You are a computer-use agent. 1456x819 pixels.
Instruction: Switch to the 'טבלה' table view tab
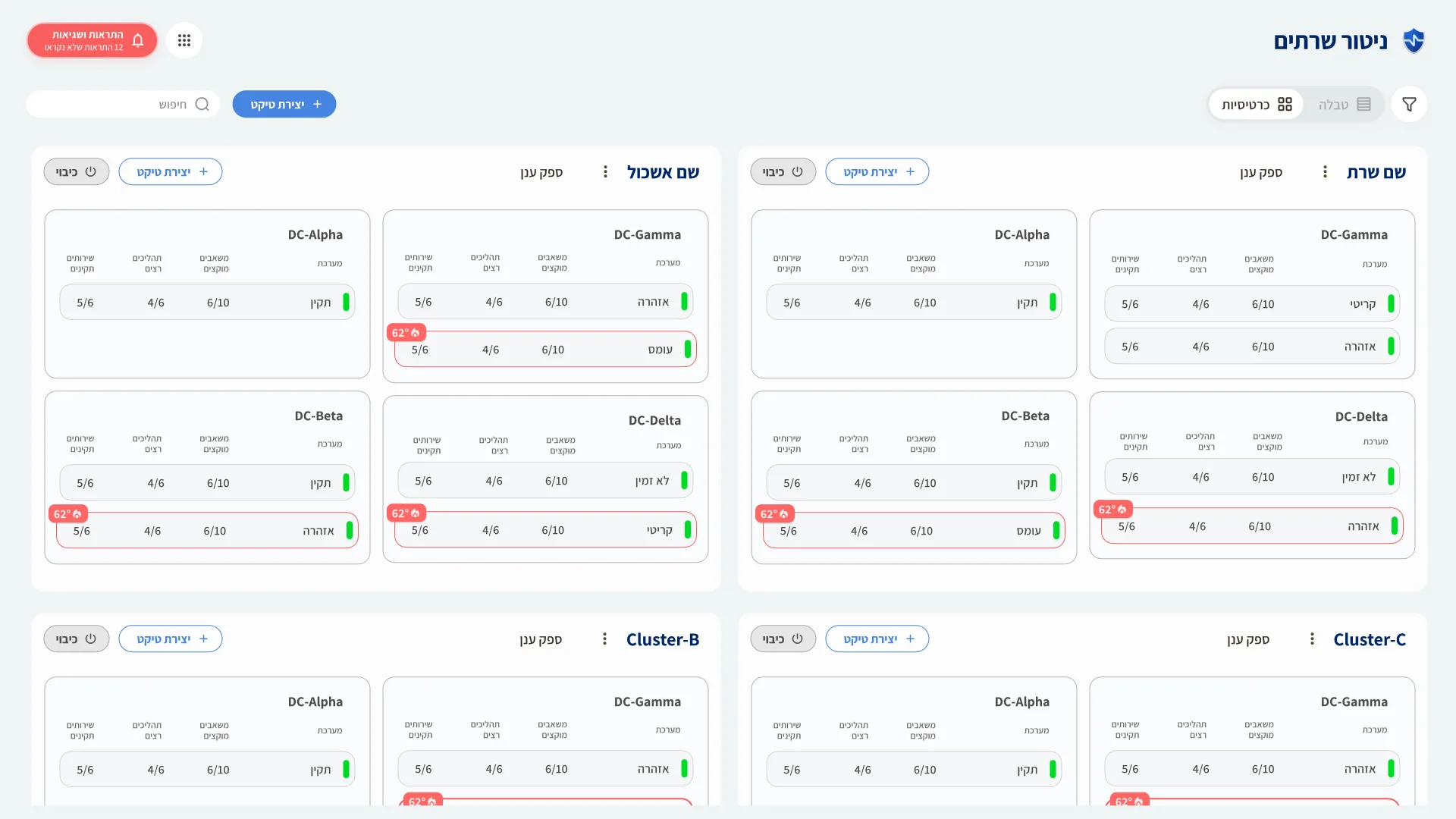1345,105
